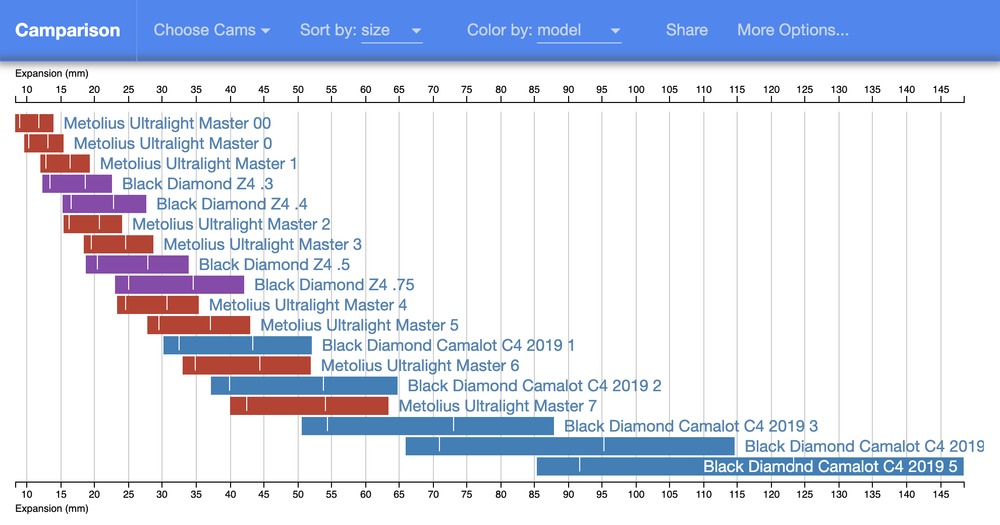Open More Options menu

point(793,30)
